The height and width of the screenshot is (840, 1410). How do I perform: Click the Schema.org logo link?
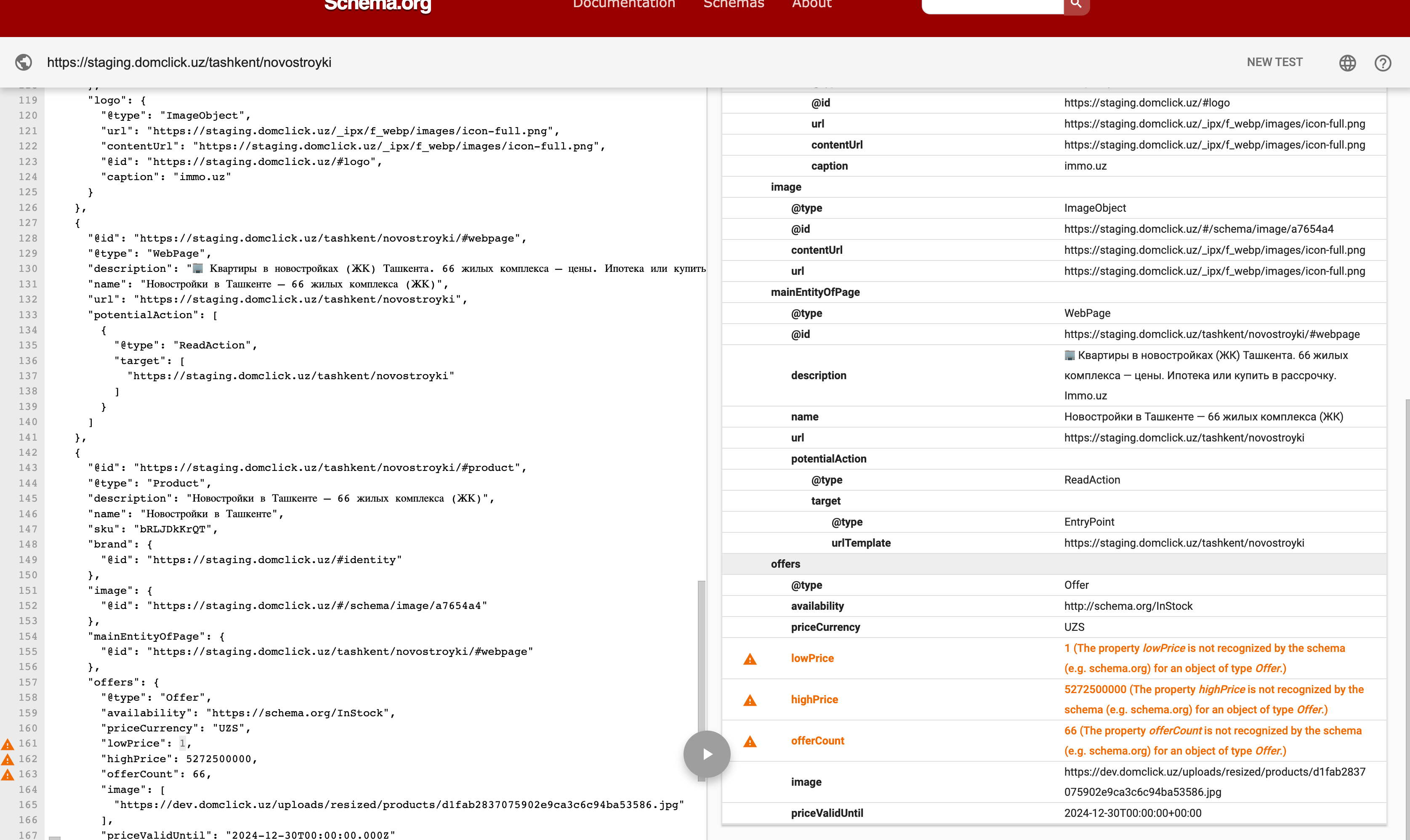pyautogui.click(x=378, y=5)
